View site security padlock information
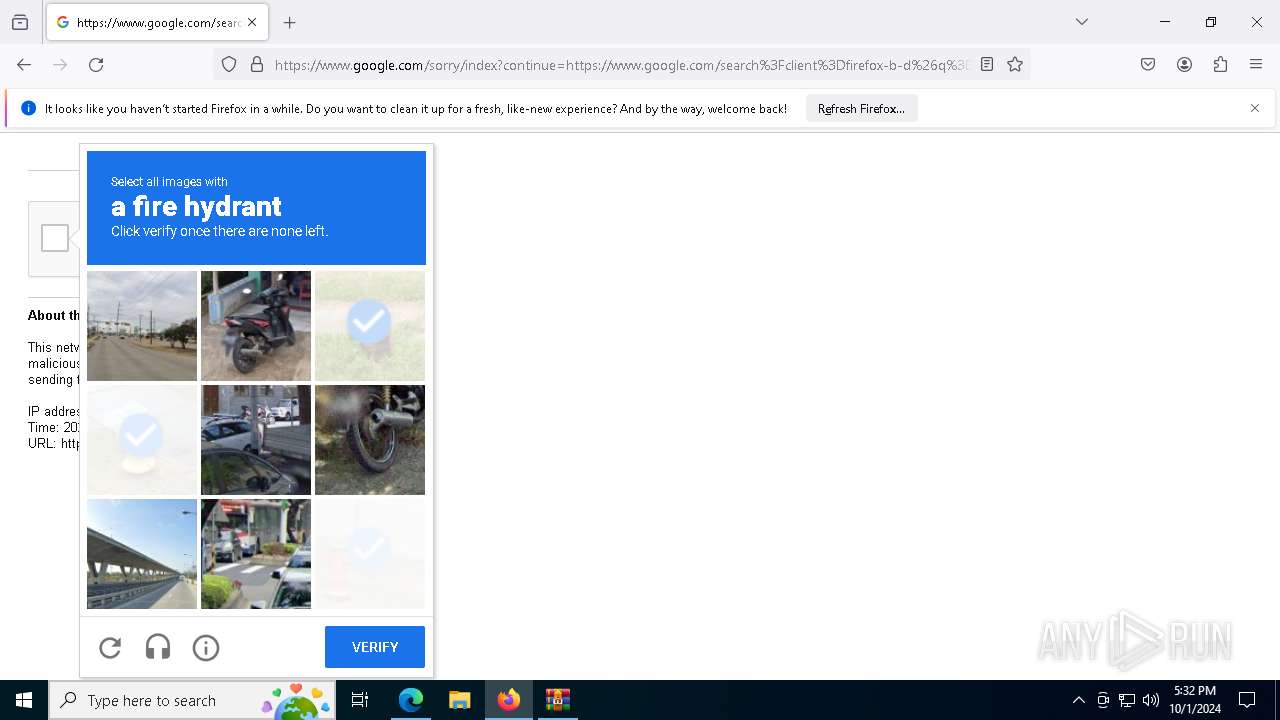The height and width of the screenshot is (720, 1280). [x=257, y=65]
